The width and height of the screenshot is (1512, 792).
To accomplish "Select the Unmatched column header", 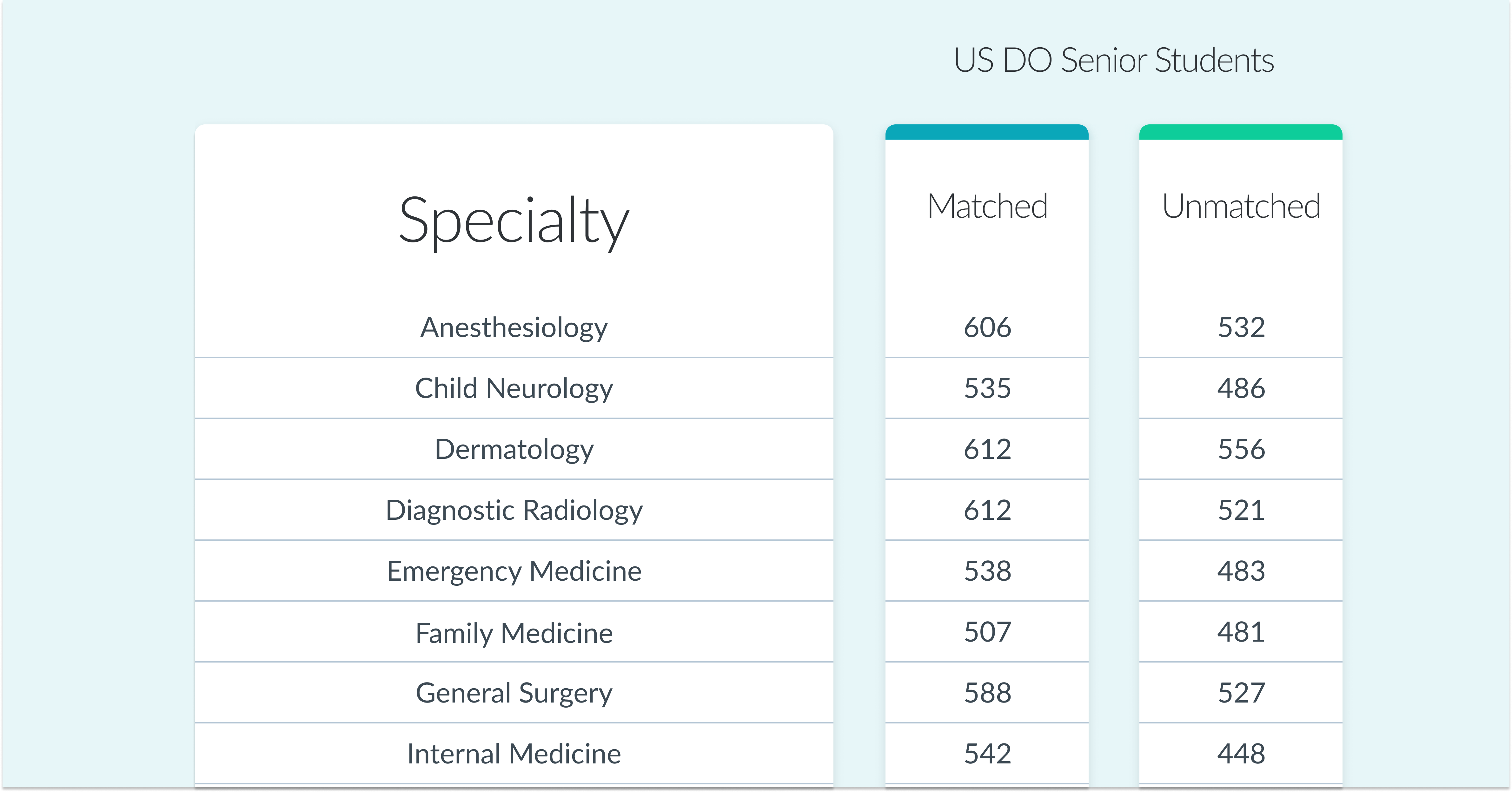I will coord(1241,207).
